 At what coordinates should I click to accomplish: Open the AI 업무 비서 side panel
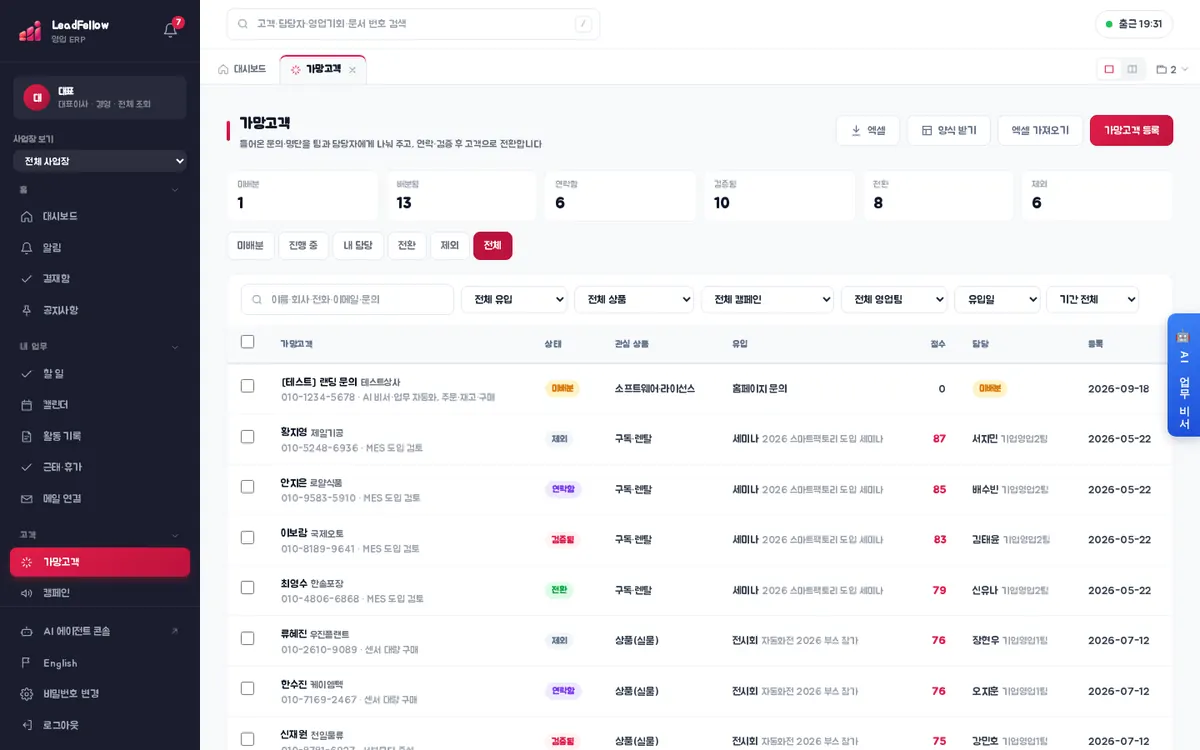point(1183,375)
